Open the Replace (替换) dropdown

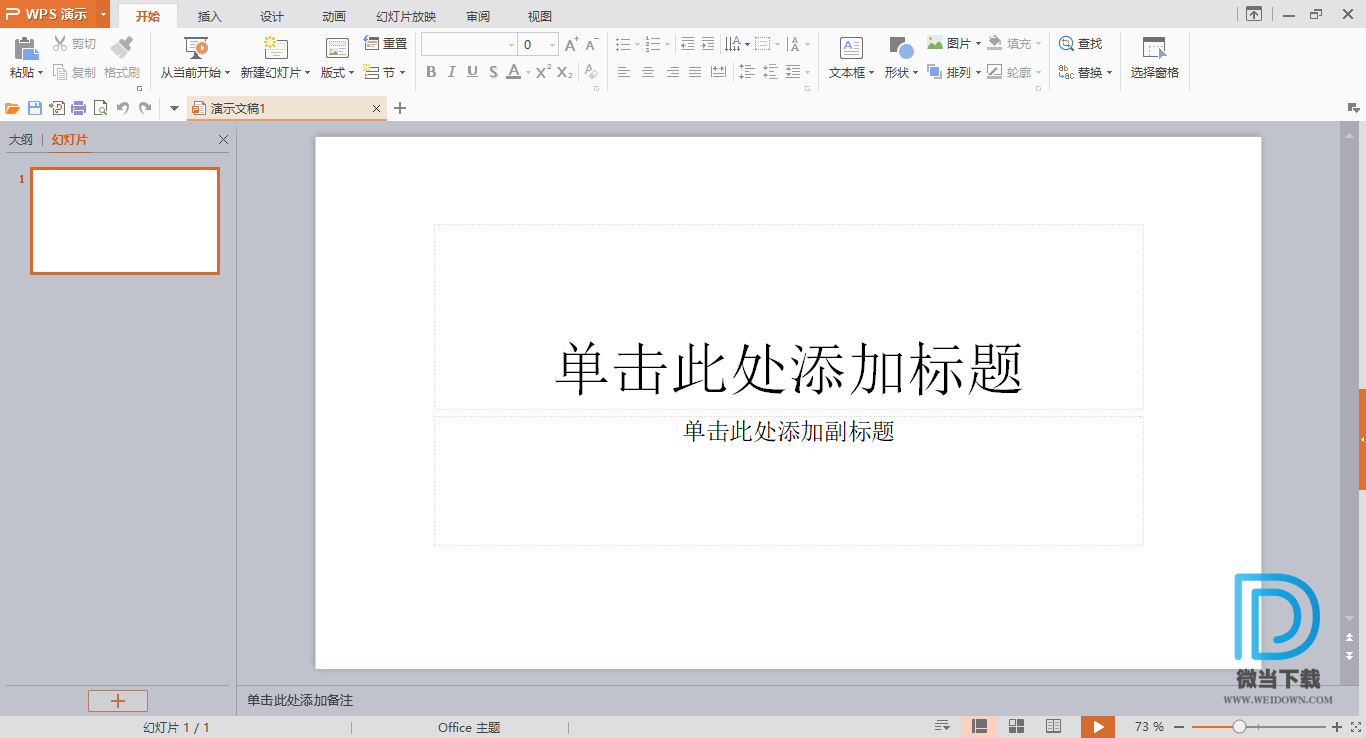click(1085, 72)
